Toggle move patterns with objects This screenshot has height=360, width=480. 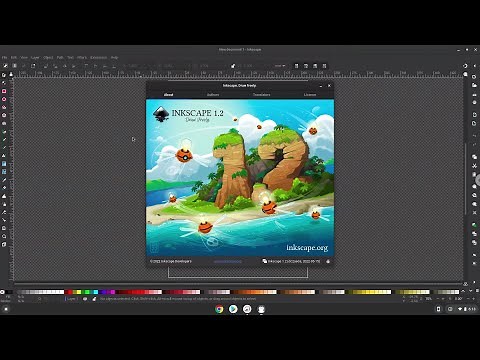pos(324,66)
